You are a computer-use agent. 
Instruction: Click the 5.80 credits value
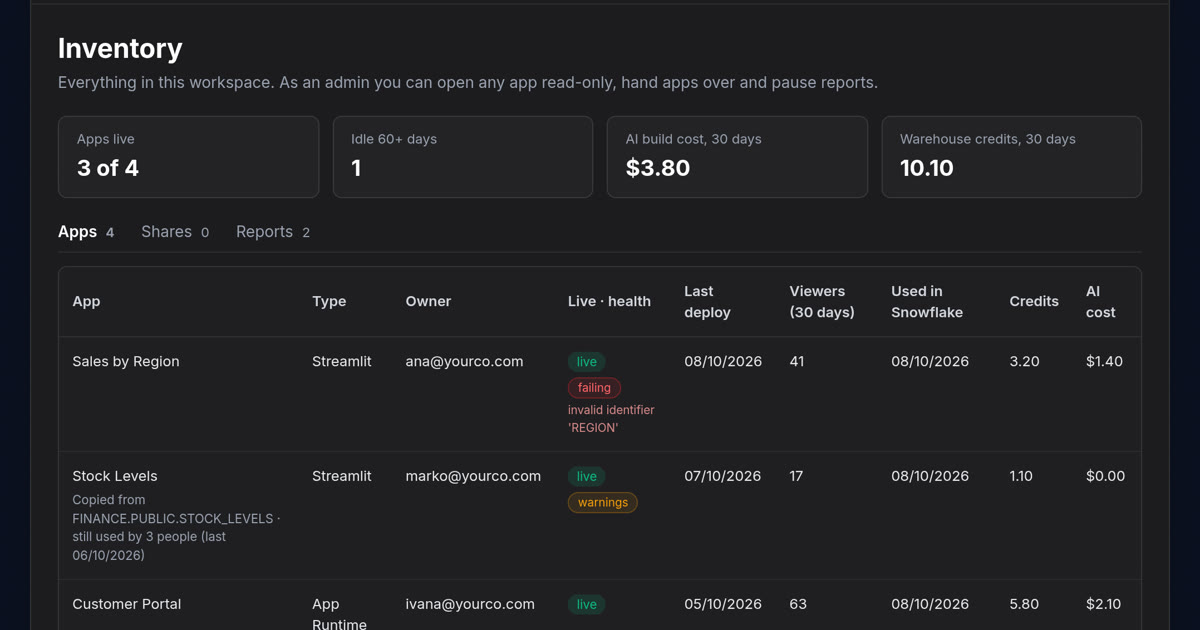(1024, 605)
